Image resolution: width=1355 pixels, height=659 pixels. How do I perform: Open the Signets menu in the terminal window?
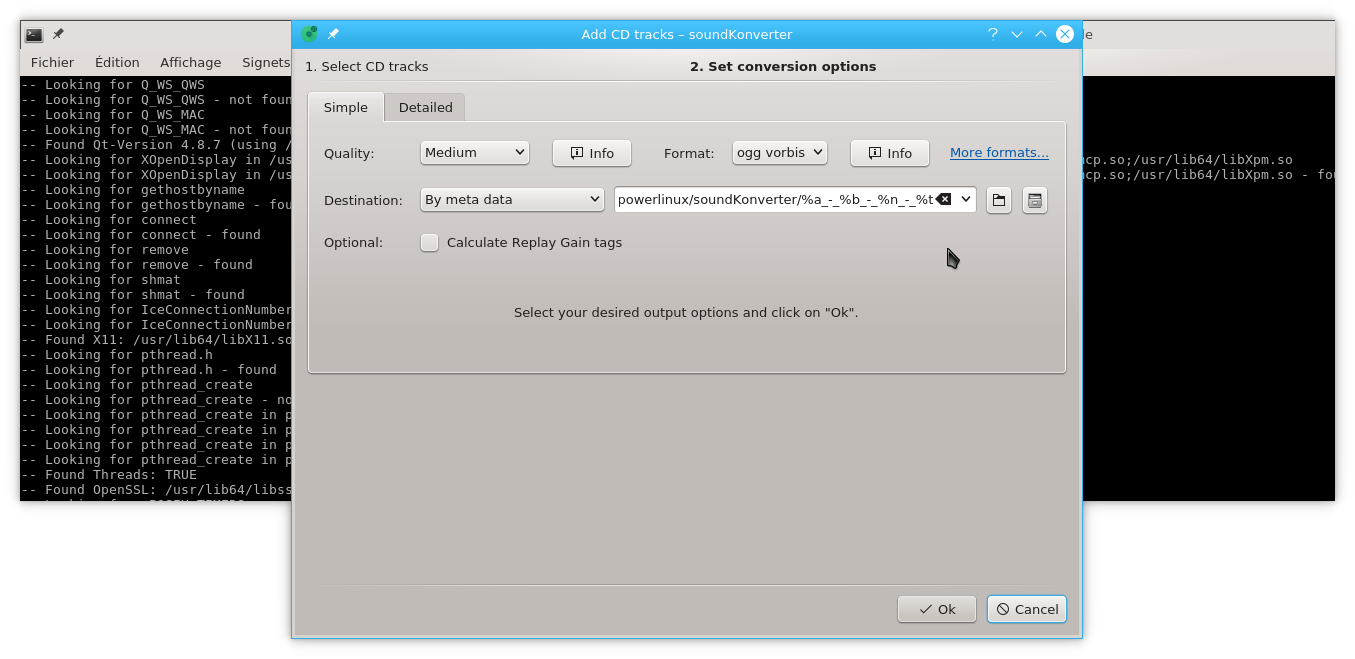(266, 62)
